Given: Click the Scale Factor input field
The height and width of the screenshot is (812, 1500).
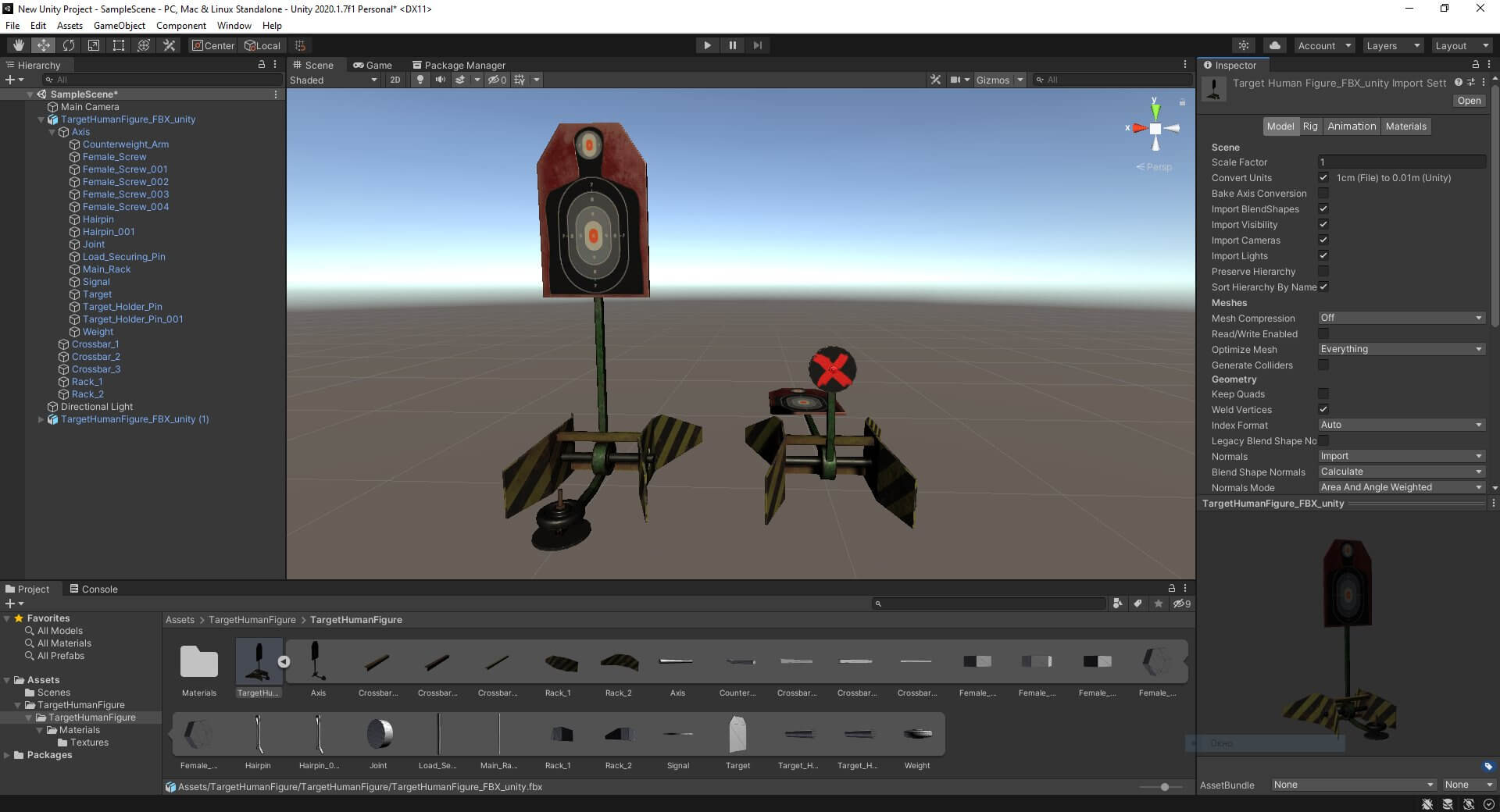Looking at the screenshot, I should click(x=1402, y=162).
